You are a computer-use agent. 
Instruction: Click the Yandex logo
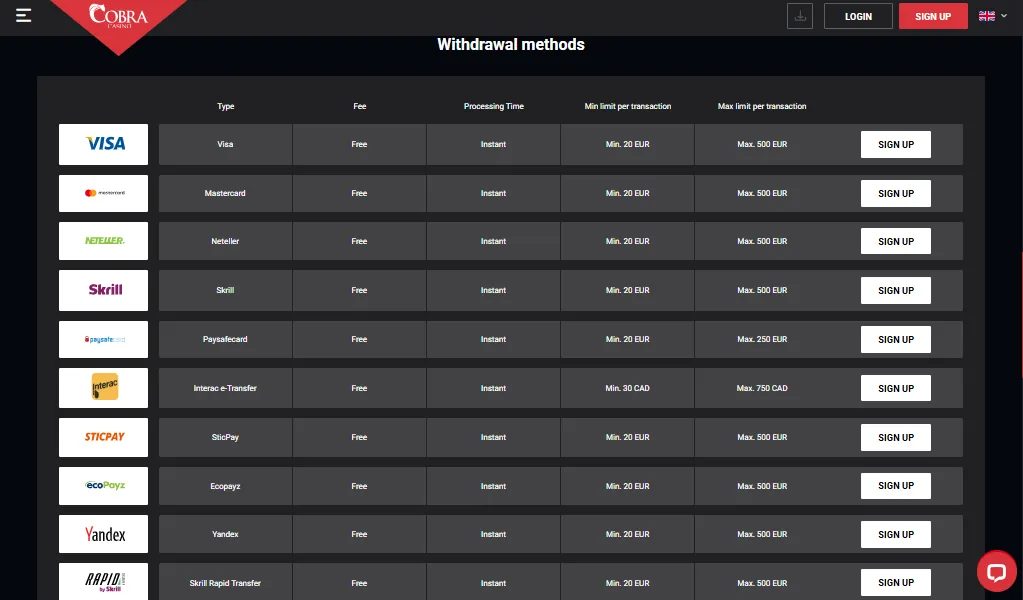(104, 534)
